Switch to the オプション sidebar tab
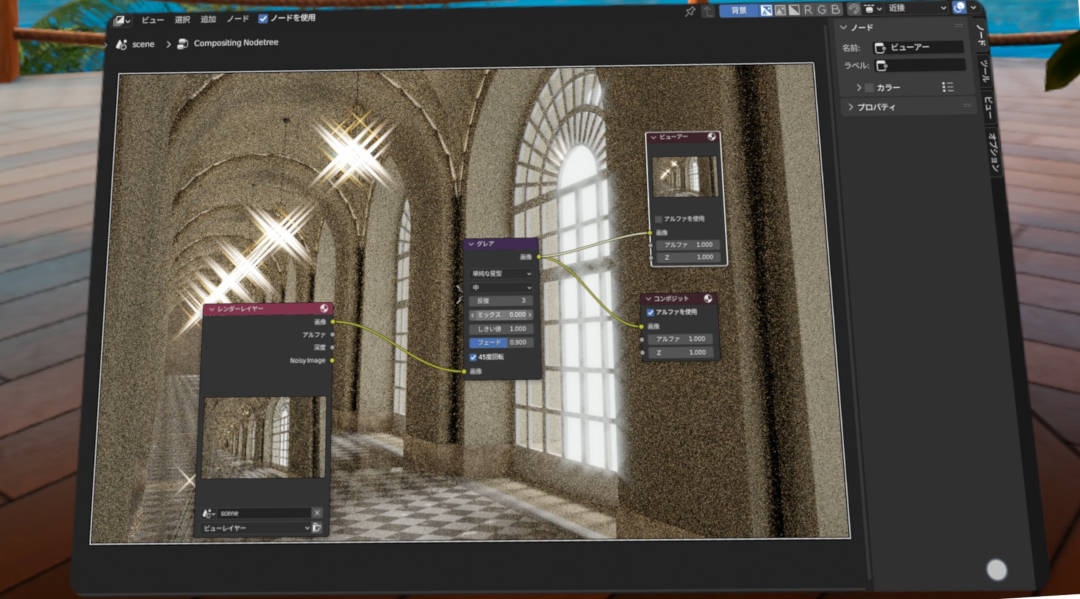 coord(993,152)
